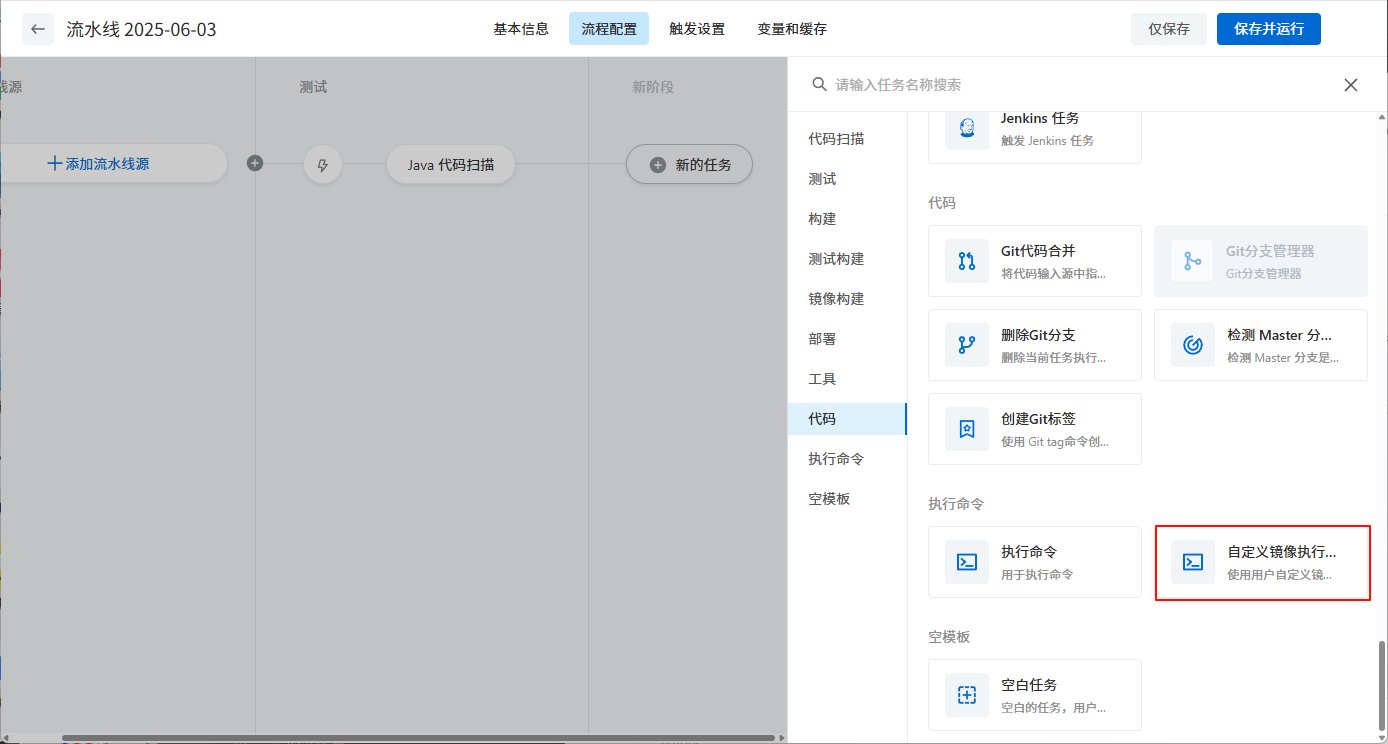Open the 触发设置 tab
Image resolution: width=1388 pixels, height=744 pixels.
pos(697,29)
